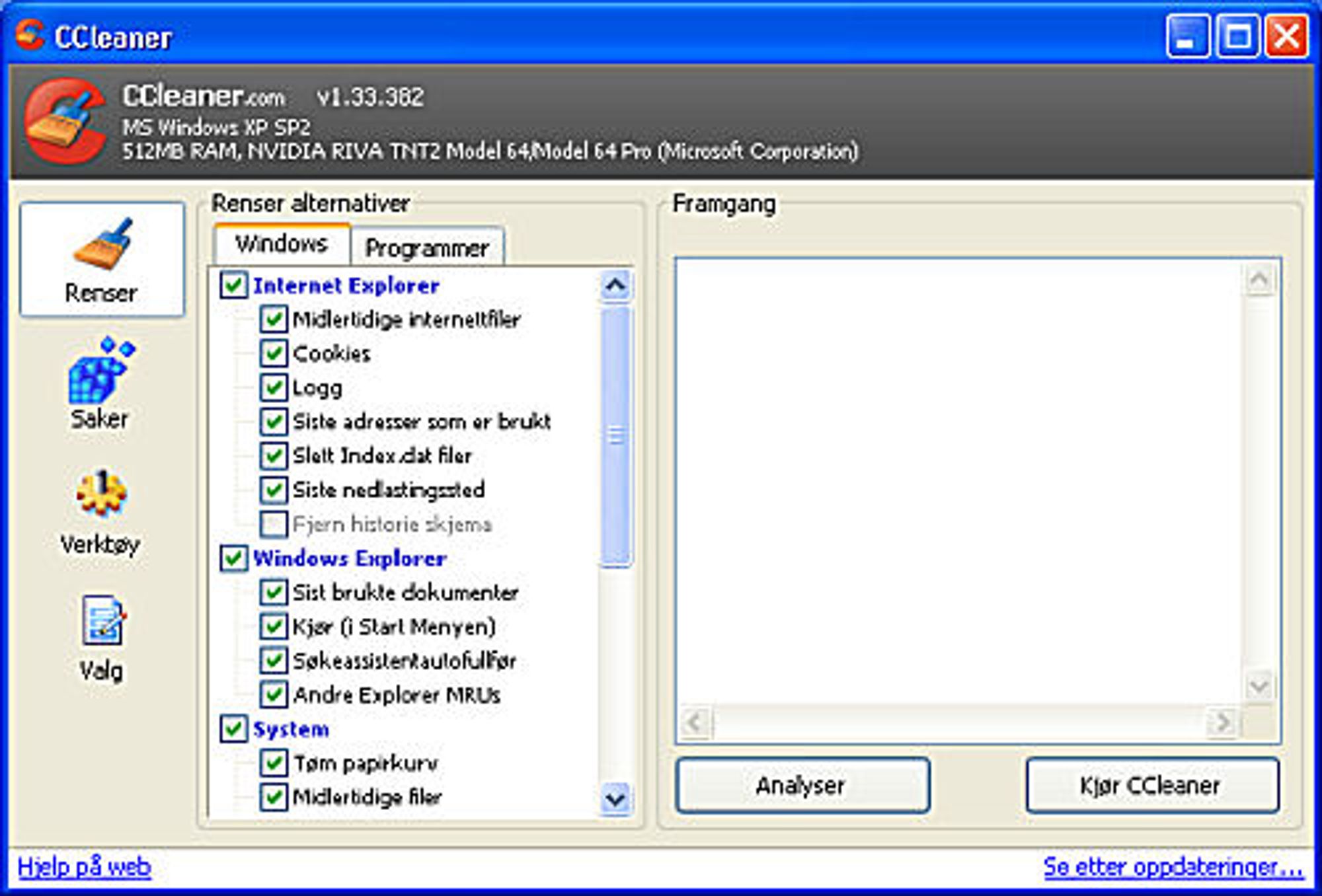This screenshot has width=1322, height=896.
Task: Enable Fjern historie skjema checkbox
Action: point(274,524)
